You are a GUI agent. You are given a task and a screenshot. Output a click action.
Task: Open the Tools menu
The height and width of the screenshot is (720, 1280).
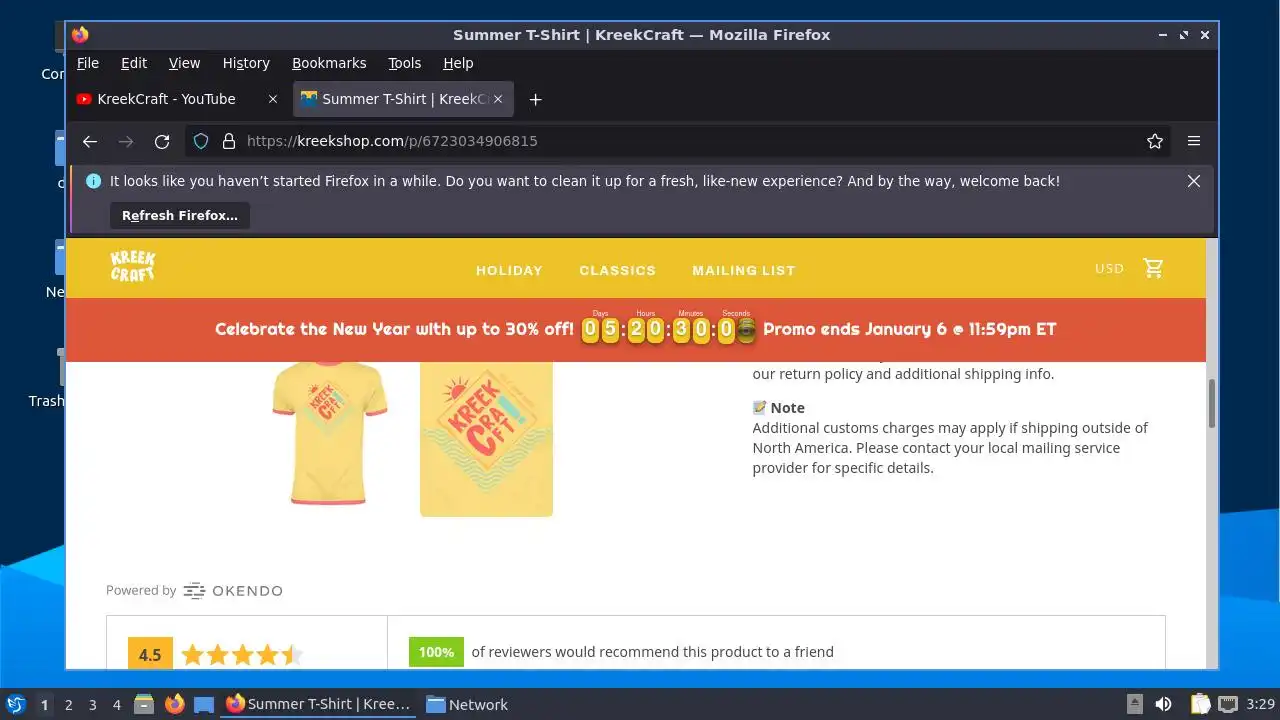(405, 63)
